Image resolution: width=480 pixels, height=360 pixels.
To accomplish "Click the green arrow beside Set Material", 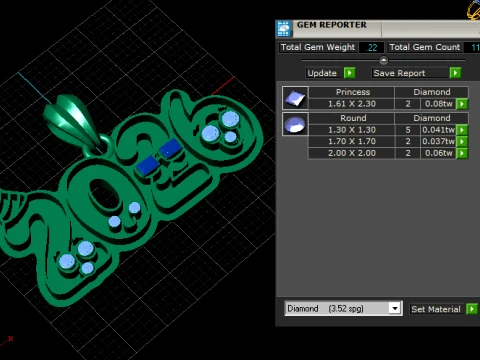I will [x=472, y=309].
